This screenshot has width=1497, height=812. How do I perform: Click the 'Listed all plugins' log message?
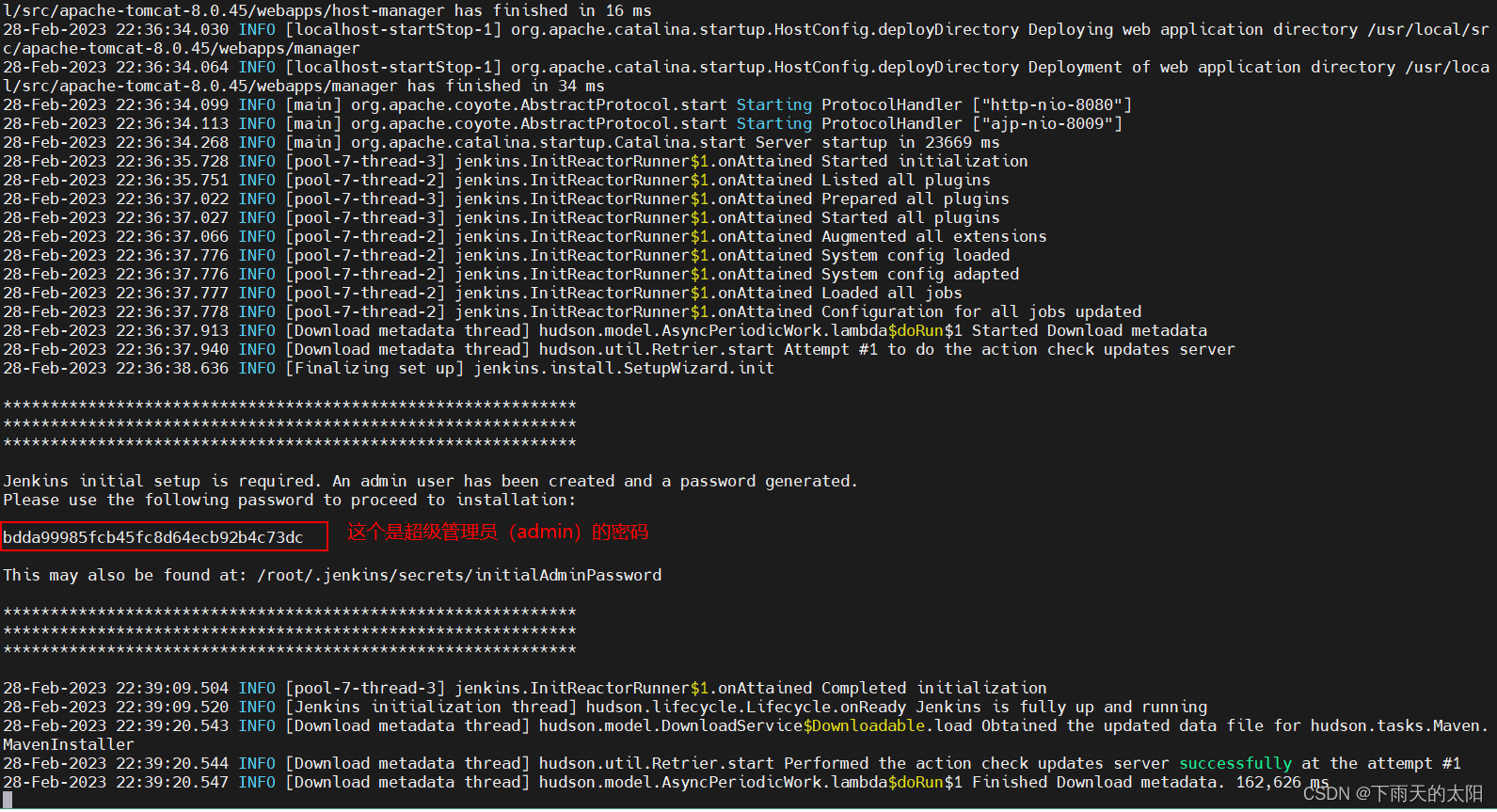(906, 180)
